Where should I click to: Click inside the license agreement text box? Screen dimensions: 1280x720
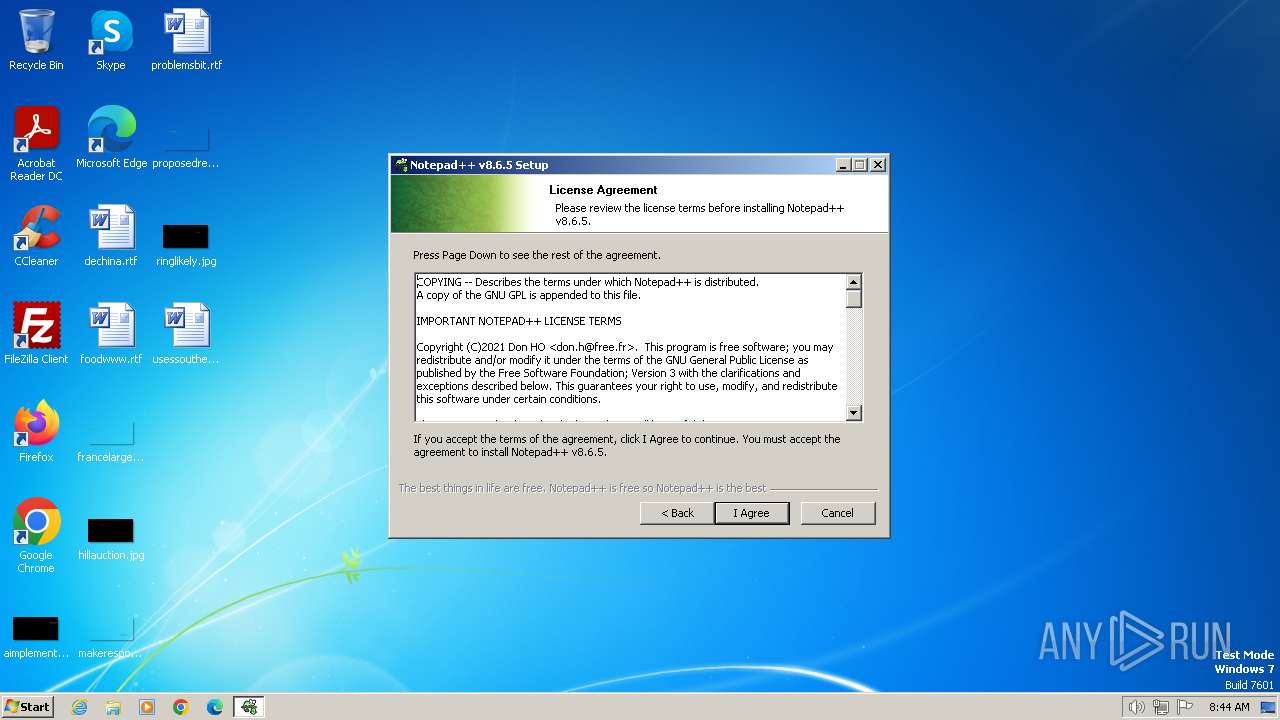630,347
